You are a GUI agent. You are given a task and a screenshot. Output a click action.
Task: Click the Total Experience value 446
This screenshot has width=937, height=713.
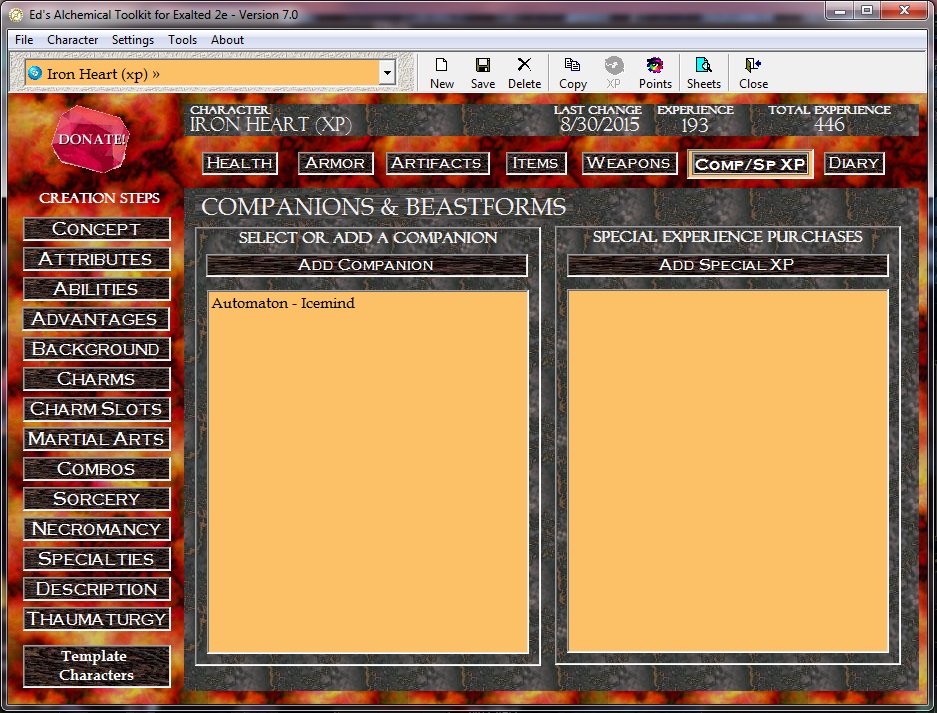pos(829,125)
